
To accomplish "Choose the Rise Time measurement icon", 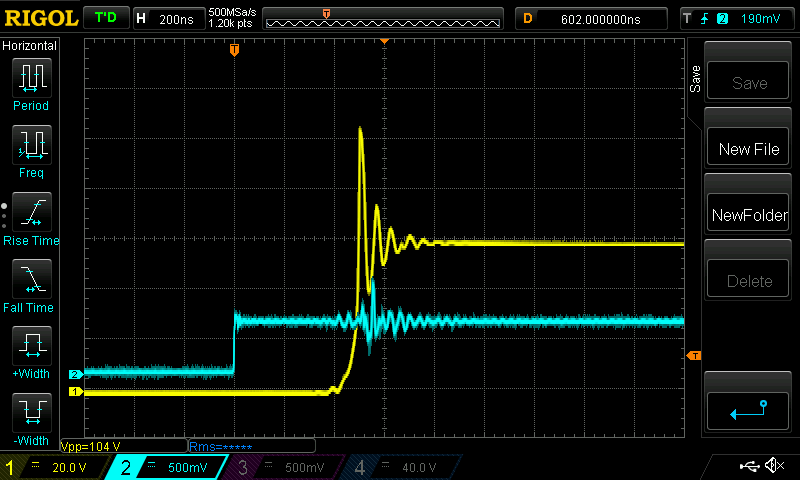I will [30, 212].
